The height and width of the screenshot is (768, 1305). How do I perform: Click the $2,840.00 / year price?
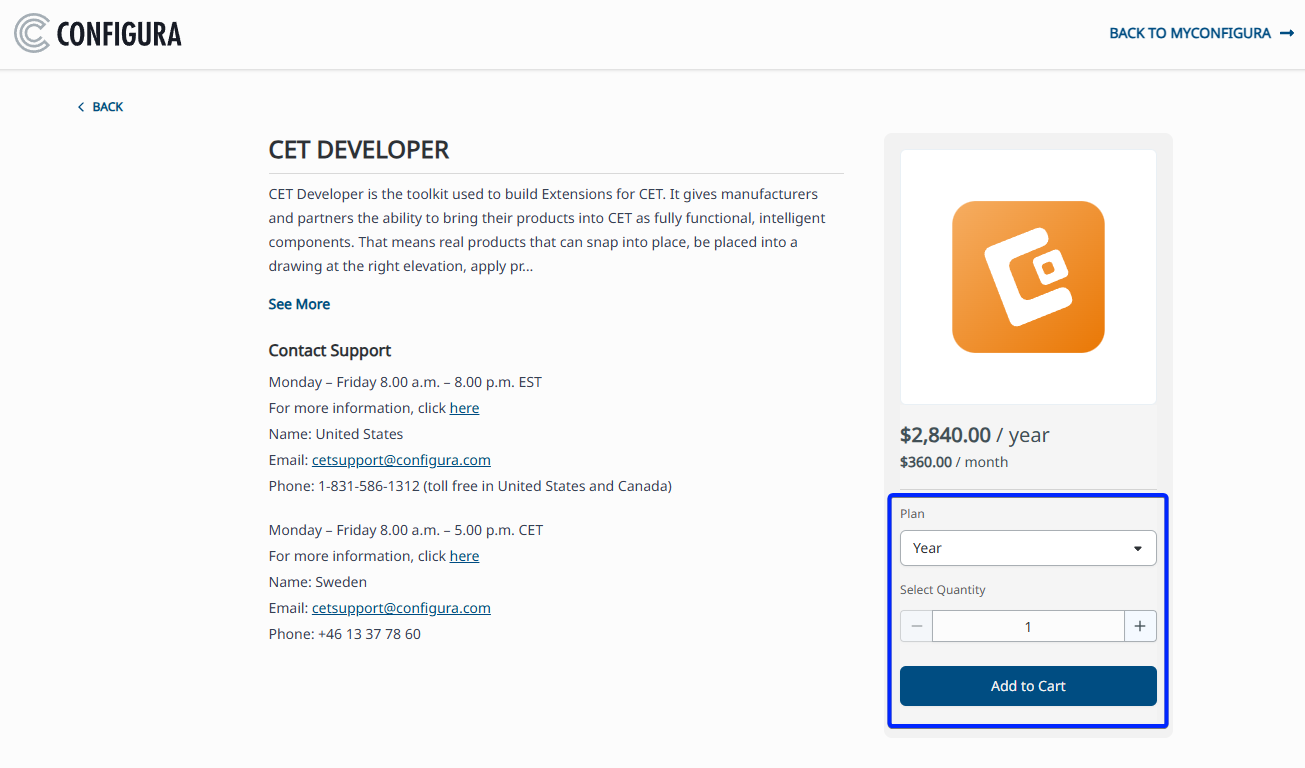click(x=975, y=435)
